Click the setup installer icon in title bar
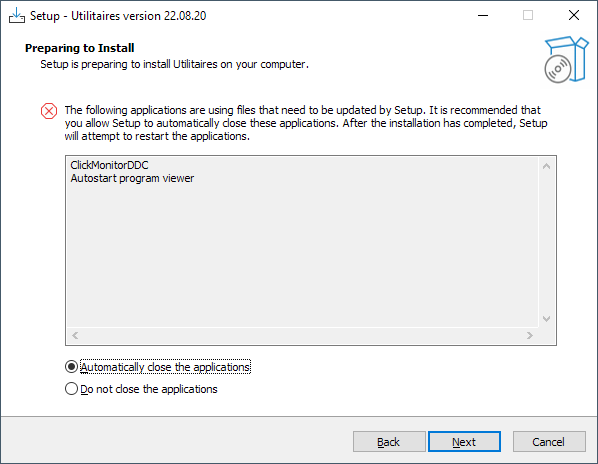 (x=17, y=16)
